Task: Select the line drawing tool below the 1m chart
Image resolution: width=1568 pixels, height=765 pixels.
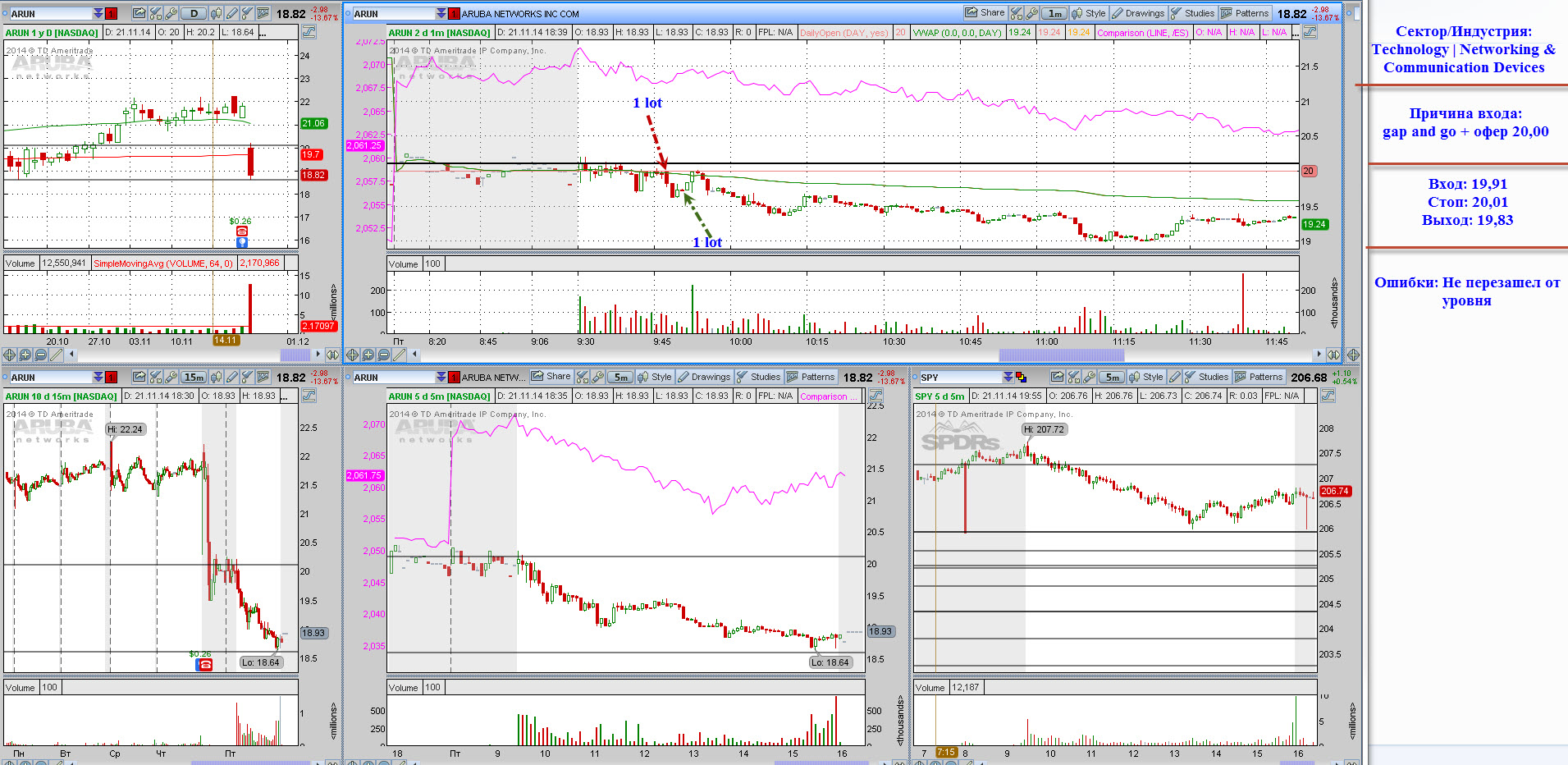Action: pos(399,355)
